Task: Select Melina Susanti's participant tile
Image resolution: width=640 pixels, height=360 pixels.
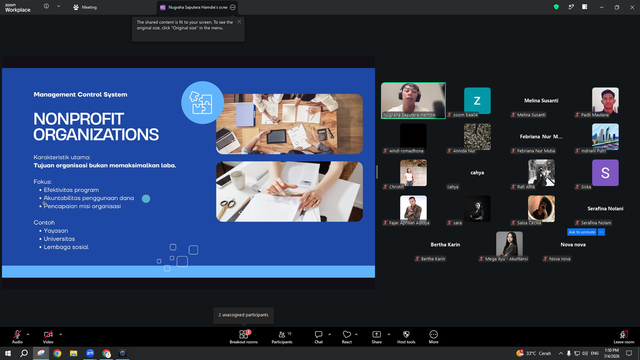Action: (x=541, y=100)
